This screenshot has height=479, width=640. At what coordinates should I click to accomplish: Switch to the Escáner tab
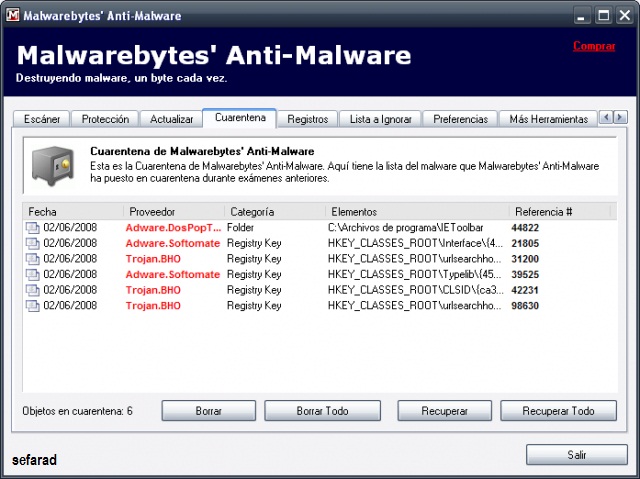[40, 119]
